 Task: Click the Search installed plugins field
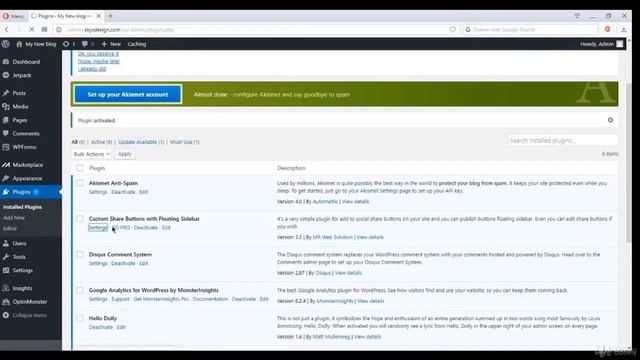[x=562, y=140]
